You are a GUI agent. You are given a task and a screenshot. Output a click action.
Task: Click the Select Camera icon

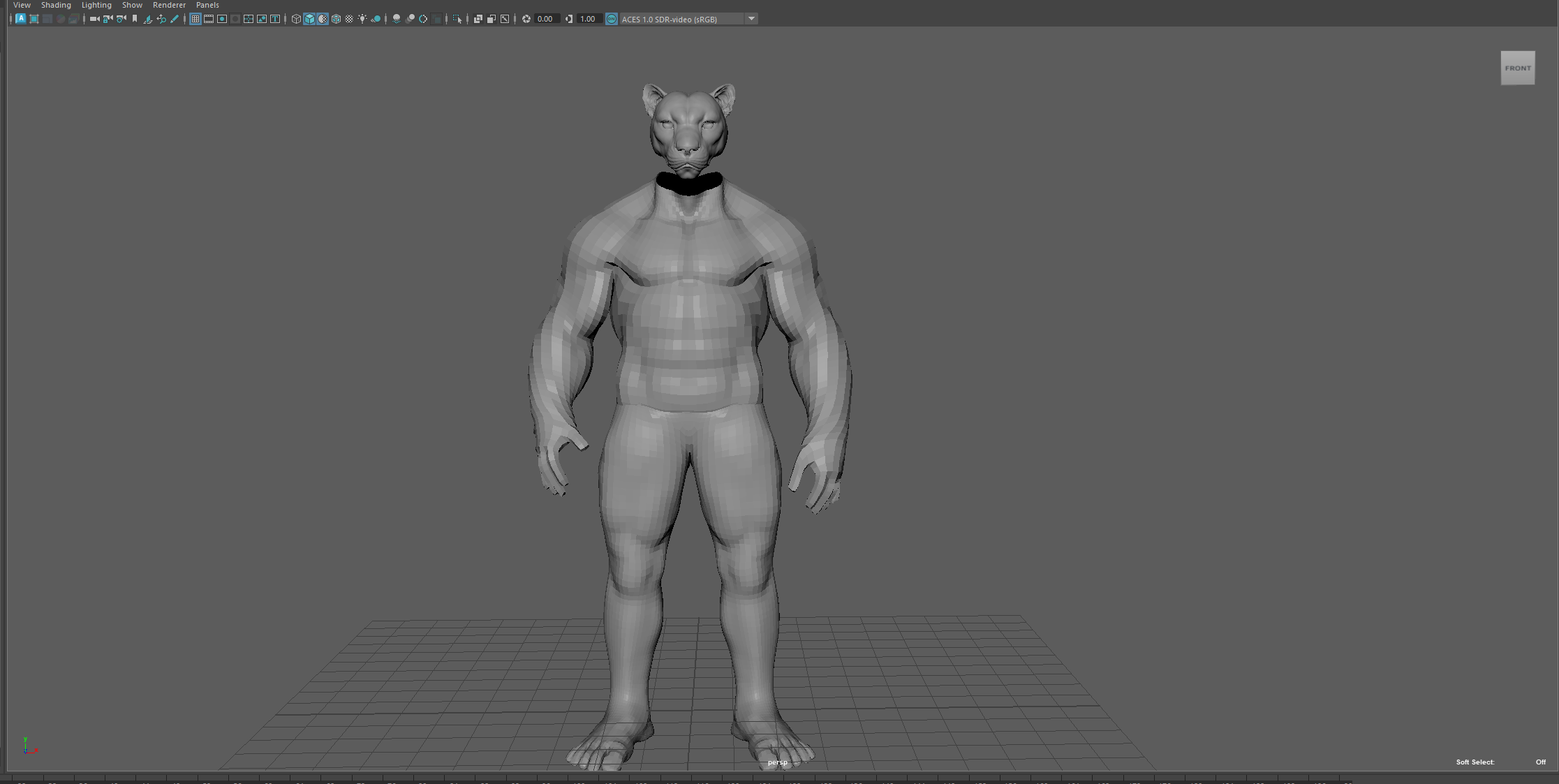94,19
